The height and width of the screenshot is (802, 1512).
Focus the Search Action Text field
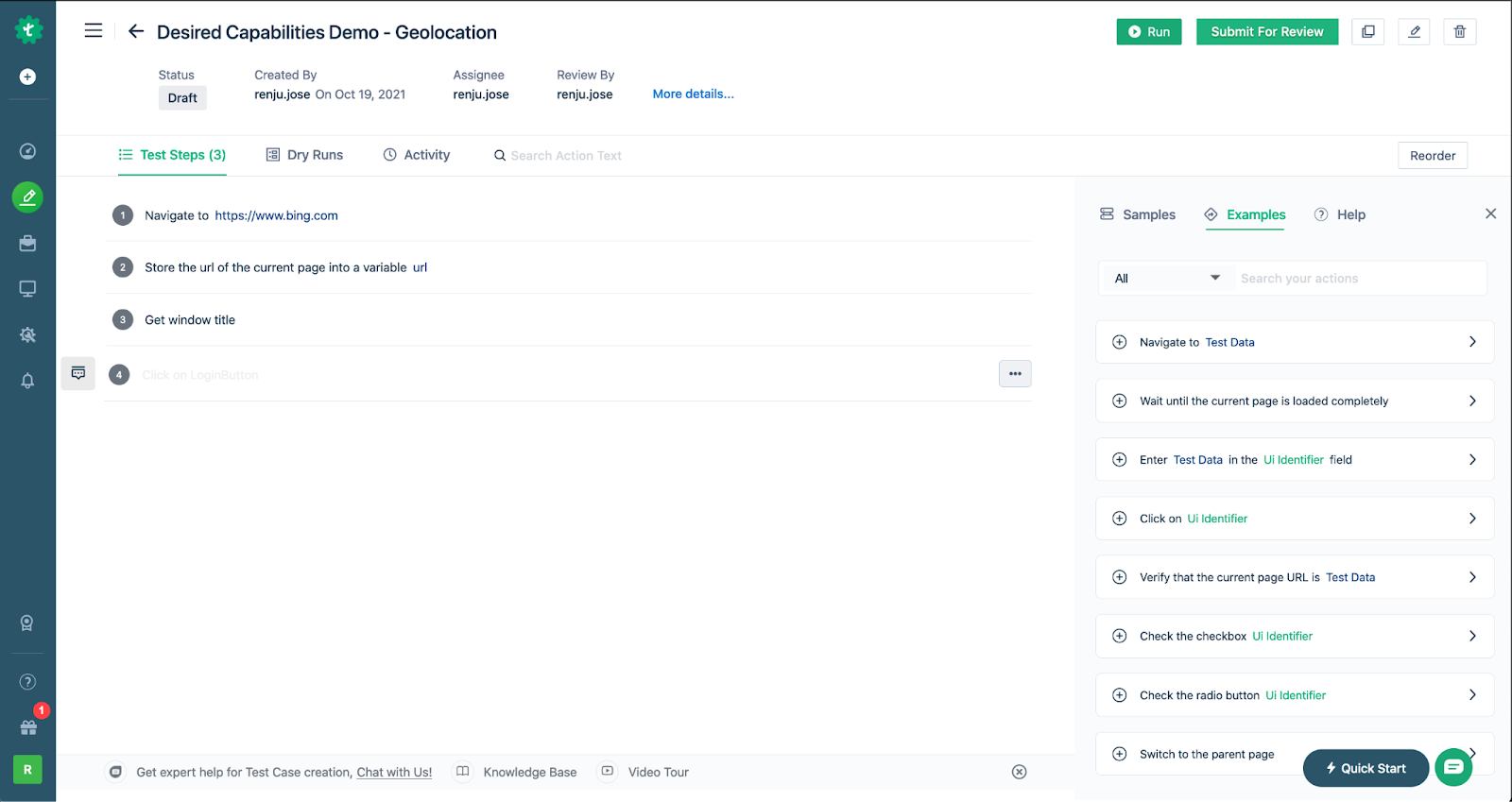[x=566, y=156]
